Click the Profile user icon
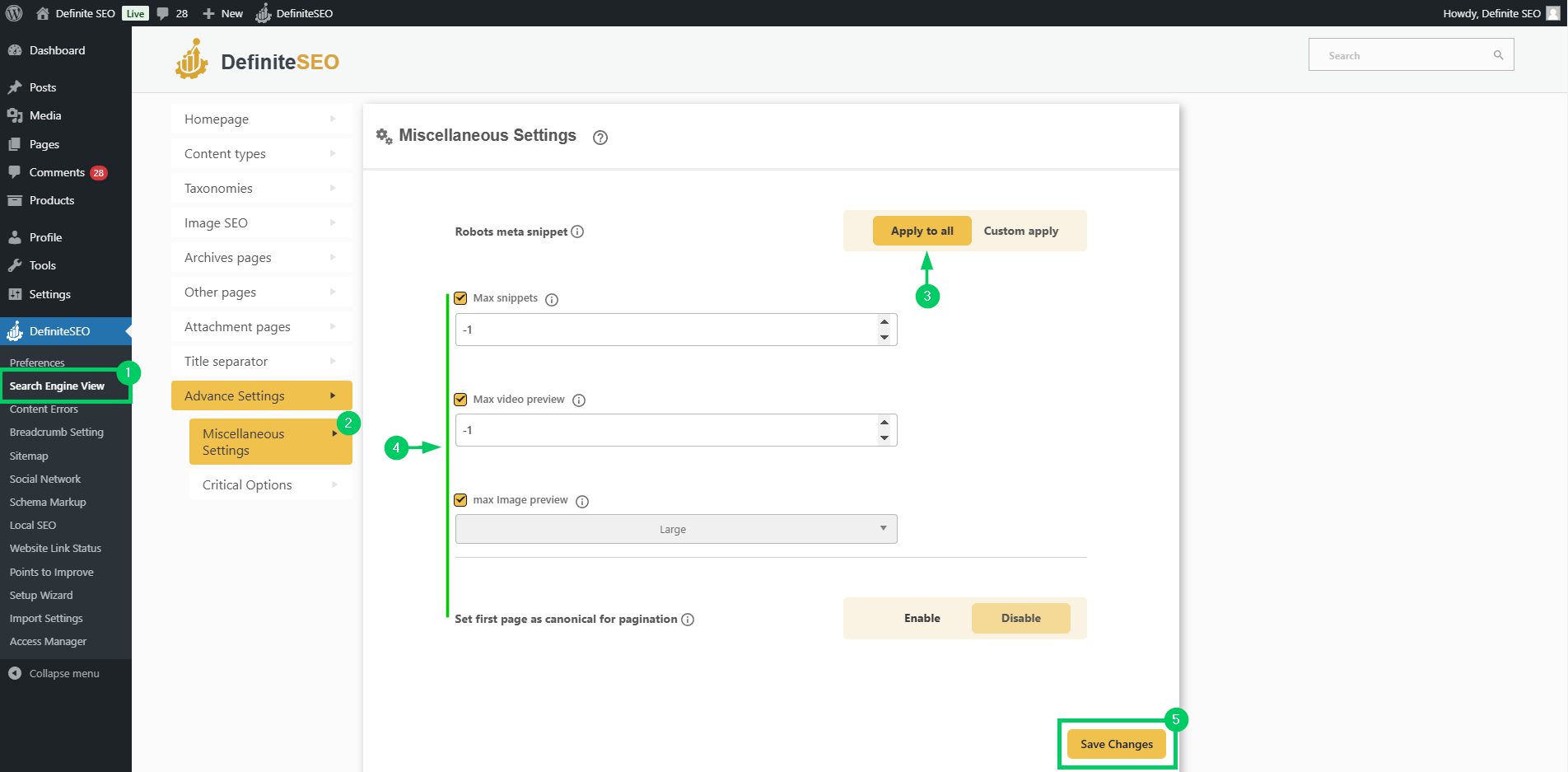The image size is (1568, 772). tap(15, 237)
